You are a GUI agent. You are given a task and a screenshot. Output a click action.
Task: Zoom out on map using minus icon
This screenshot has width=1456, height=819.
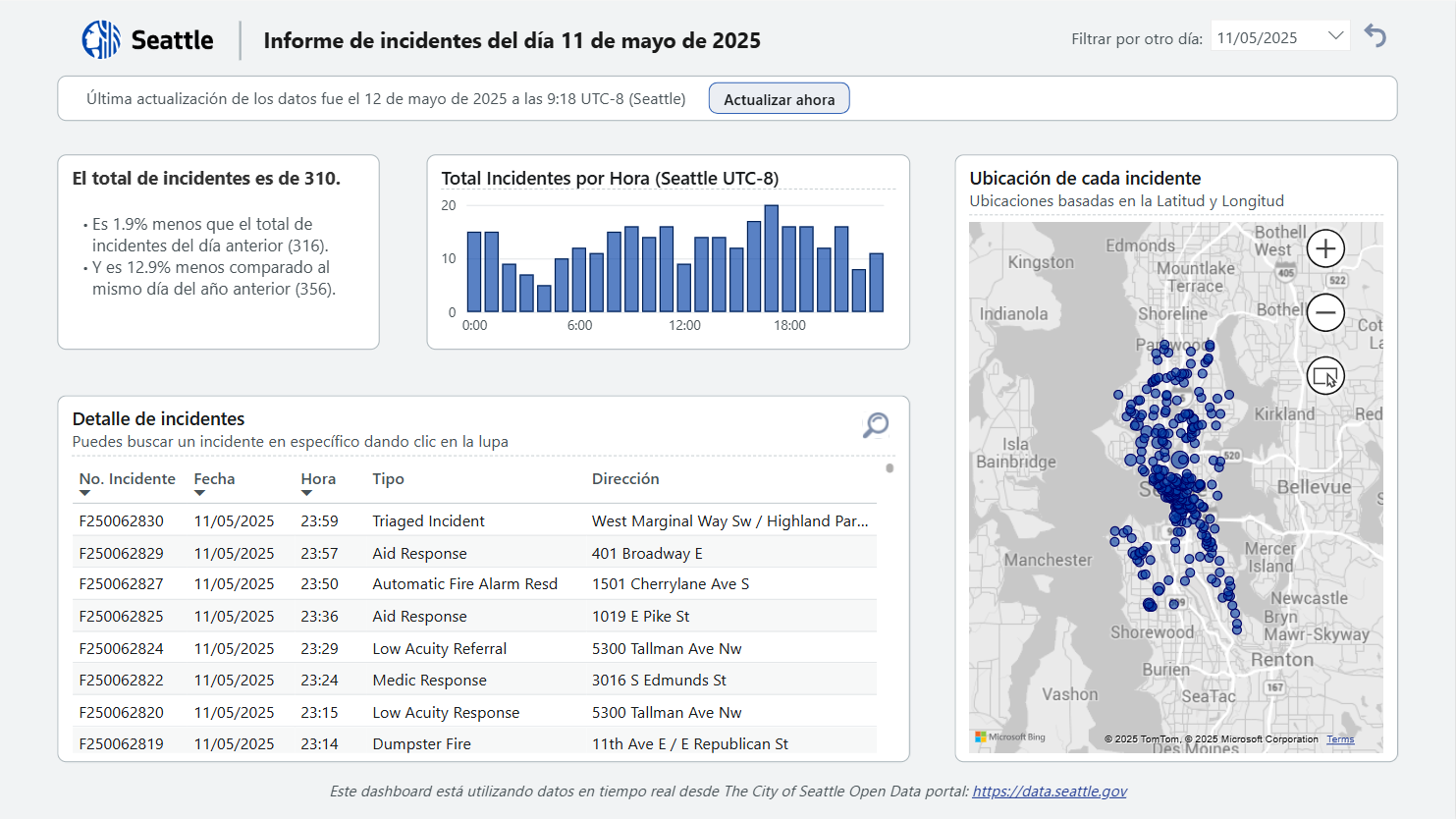[x=1325, y=312]
